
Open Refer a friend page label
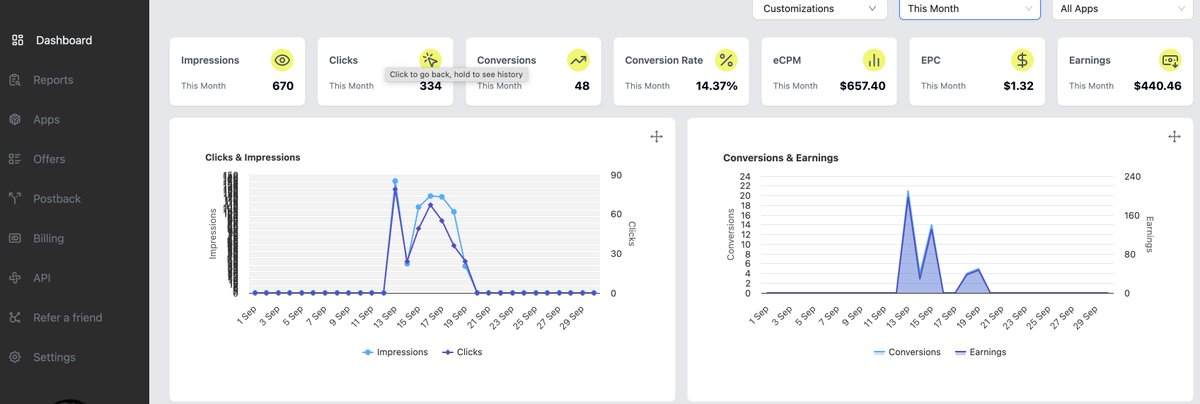[x=67, y=317]
